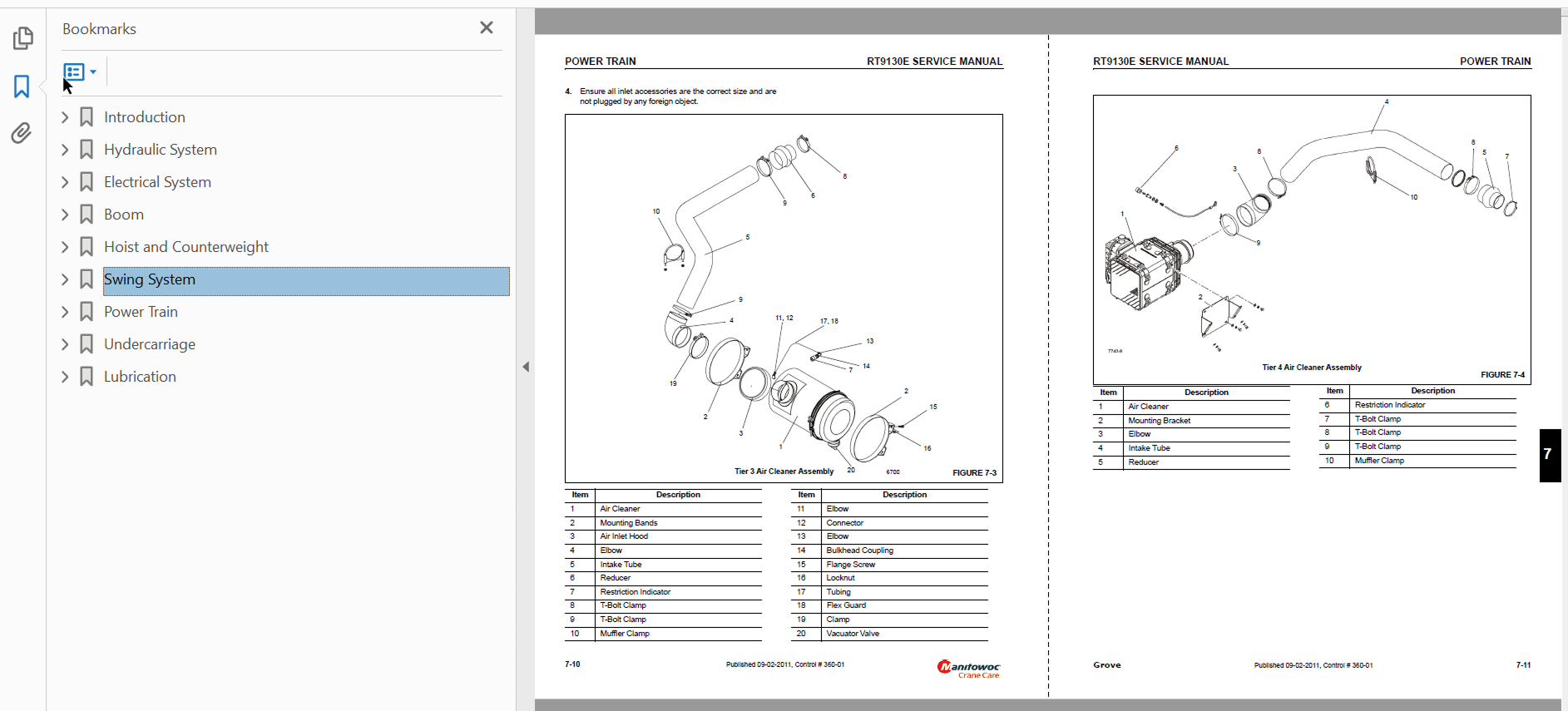Open the Electrical System bookmark
Screen dimensions: 1568x711
click(x=157, y=182)
